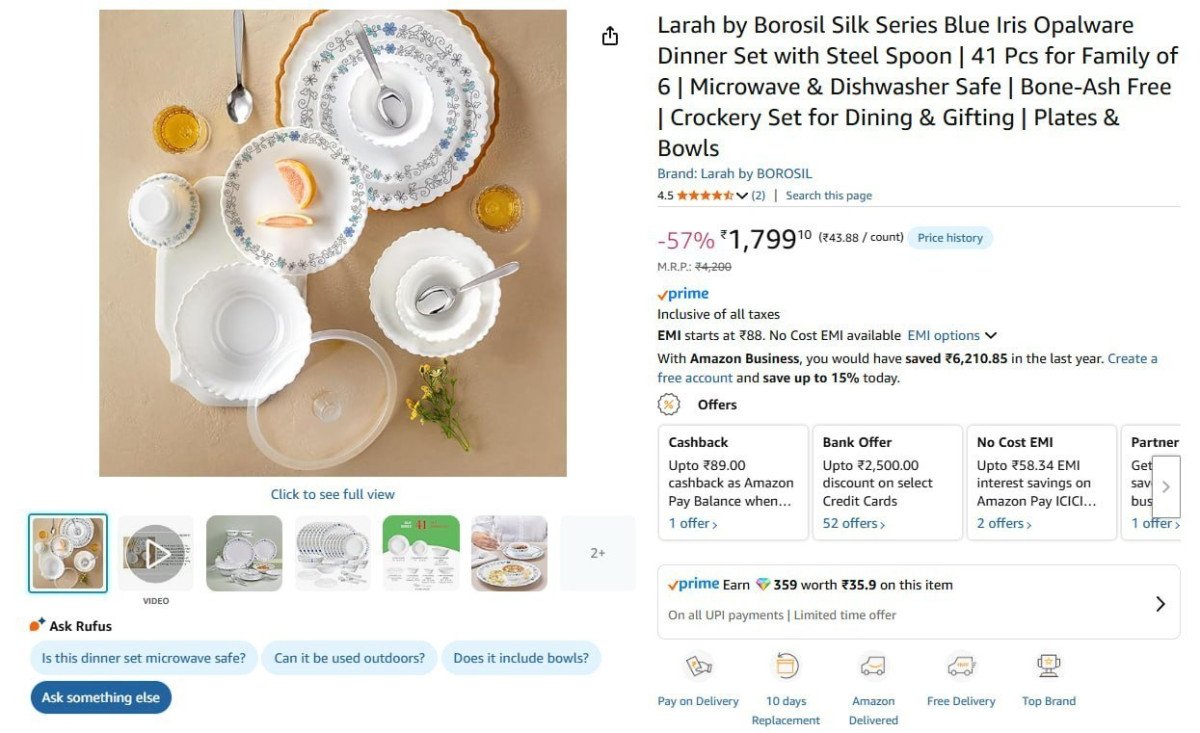Play the product video thumbnail
Viewport: 1200px width, 733px height.
[155, 551]
